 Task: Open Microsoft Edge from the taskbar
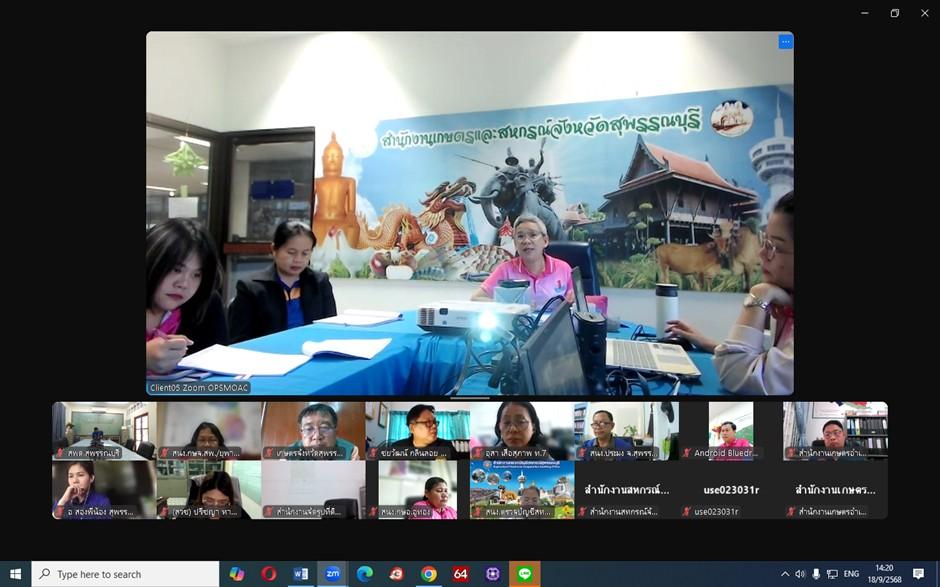(x=364, y=574)
